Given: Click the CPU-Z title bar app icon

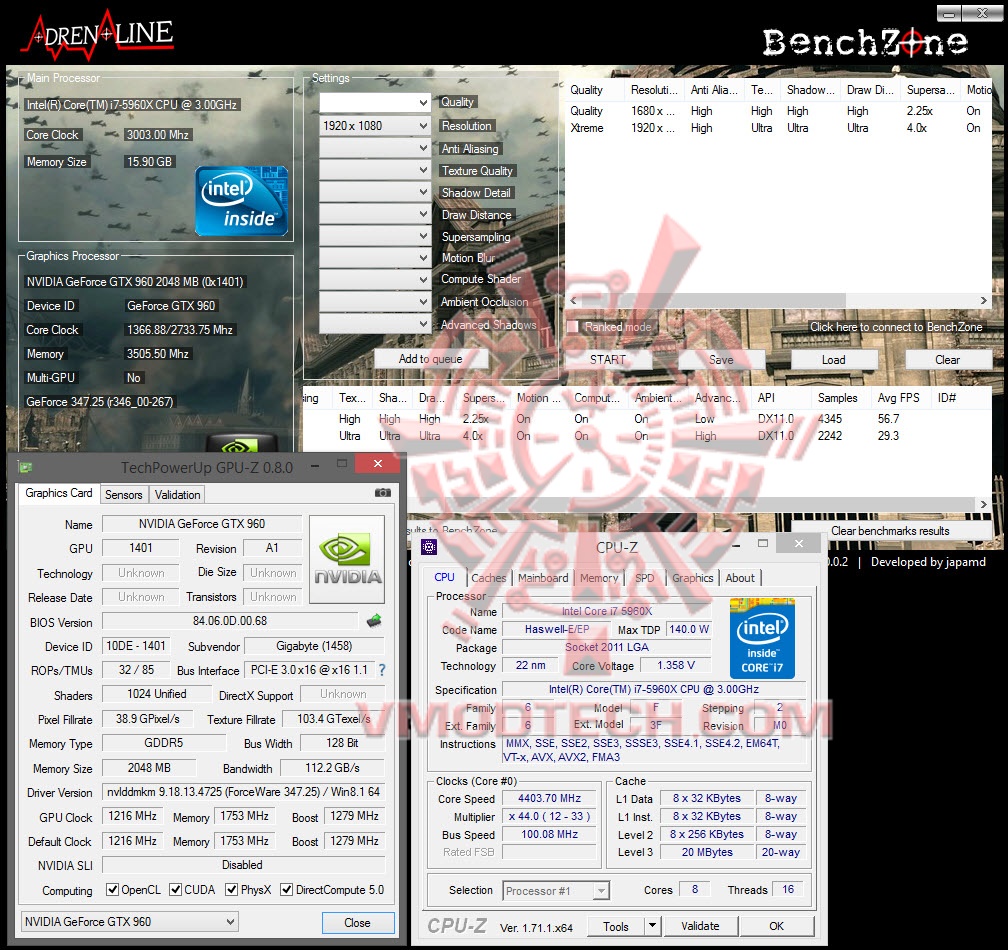Looking at the screenshot, I should [429, 547].
